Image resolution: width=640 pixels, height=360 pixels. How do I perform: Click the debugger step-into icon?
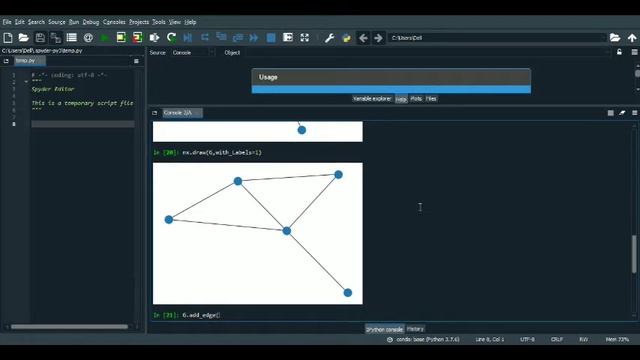point(221,38)
